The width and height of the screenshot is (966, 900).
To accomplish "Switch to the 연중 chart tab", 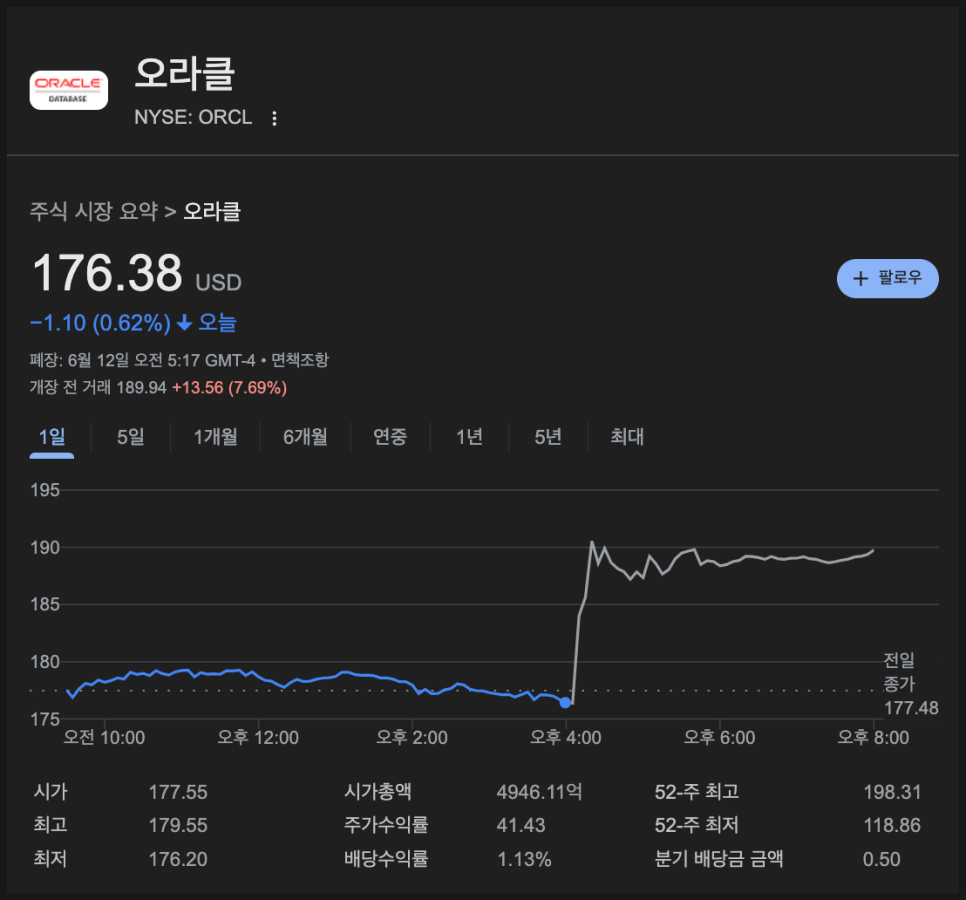I will (390, 437).
